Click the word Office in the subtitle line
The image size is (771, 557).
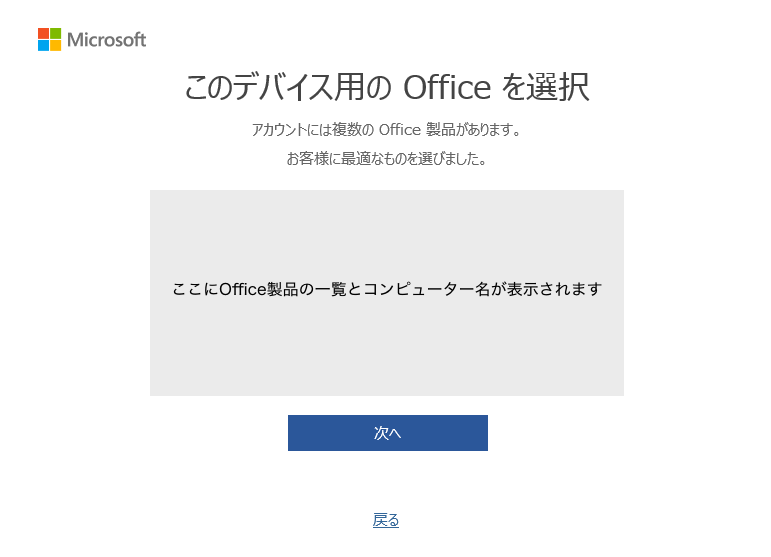[x=400, y=130]
